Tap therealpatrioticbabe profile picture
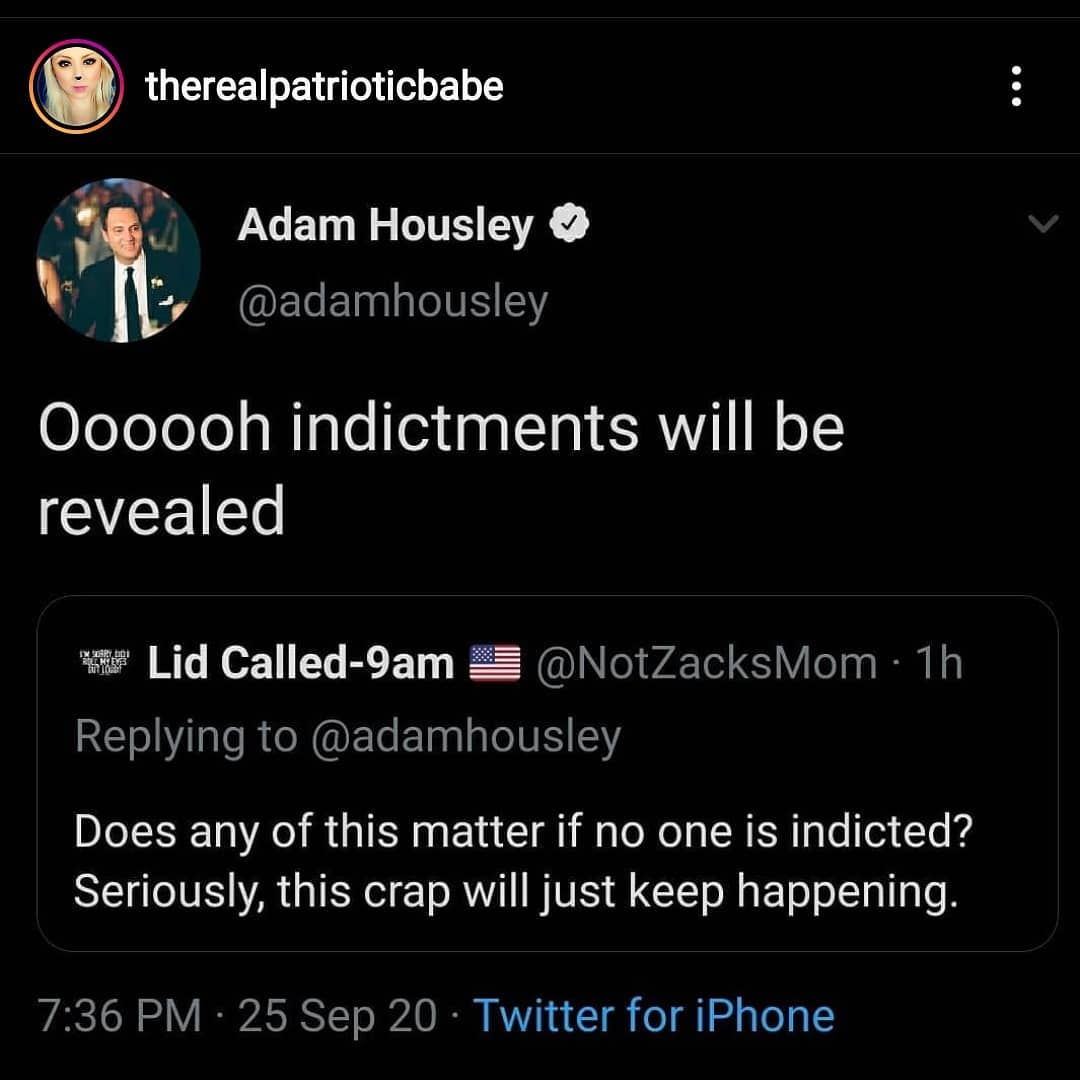The image size is (1080, 1080). point(76,87)
